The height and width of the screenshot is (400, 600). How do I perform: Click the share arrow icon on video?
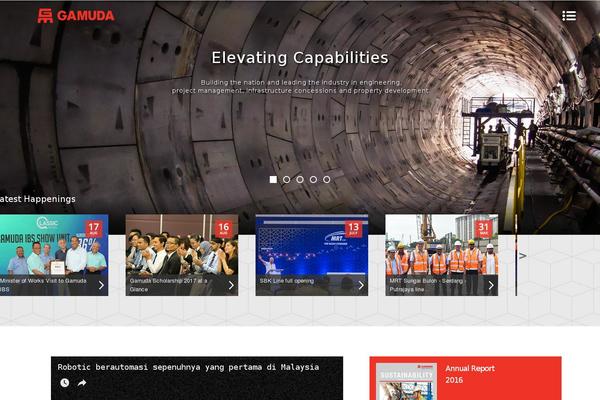pyautogui.click(x=82, y=383)
